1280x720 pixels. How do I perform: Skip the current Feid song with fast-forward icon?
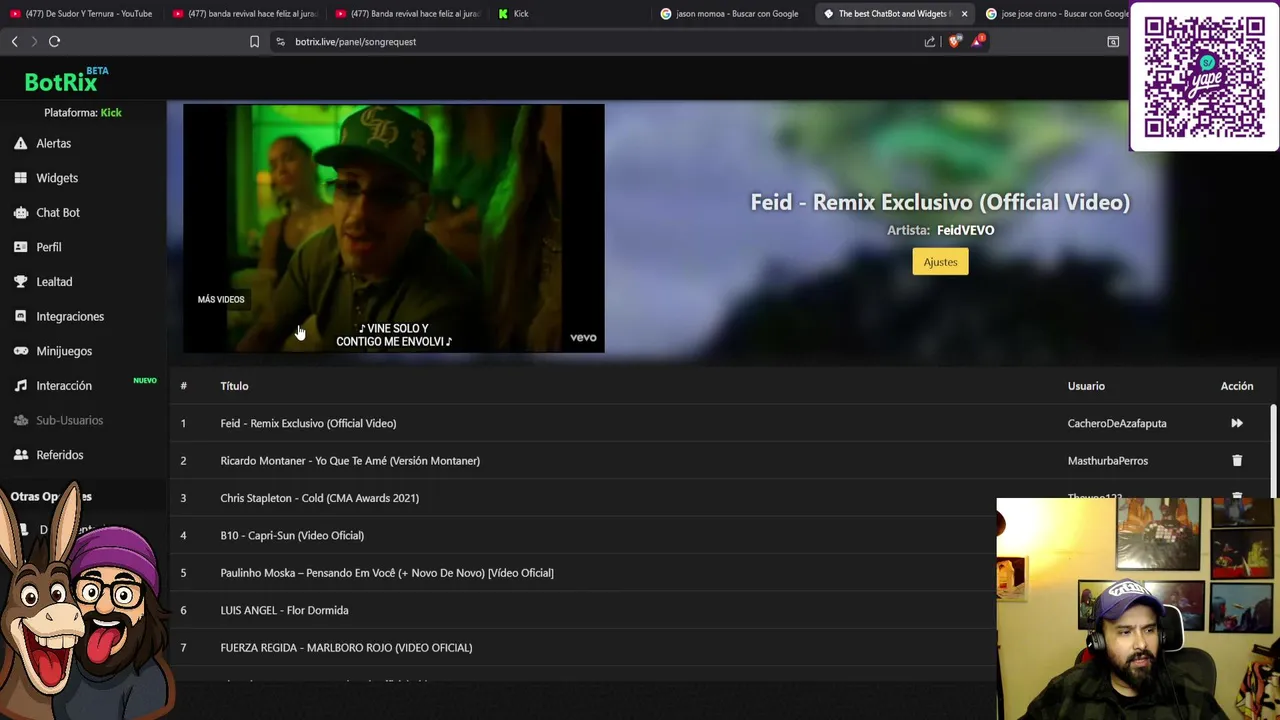1237,423
